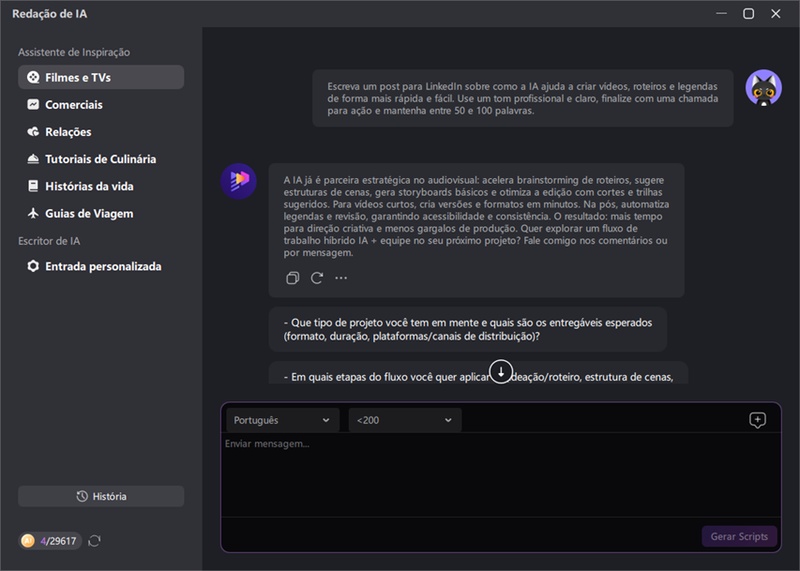Minimize the Redação de IA window

coord(721,14)
